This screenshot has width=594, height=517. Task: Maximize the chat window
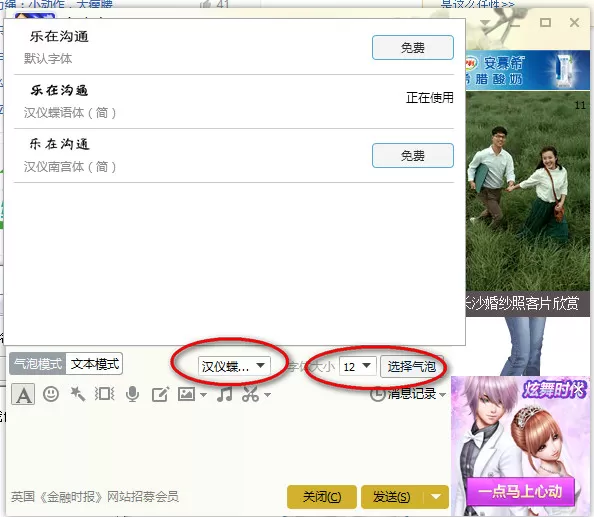(x=545, y=22)
